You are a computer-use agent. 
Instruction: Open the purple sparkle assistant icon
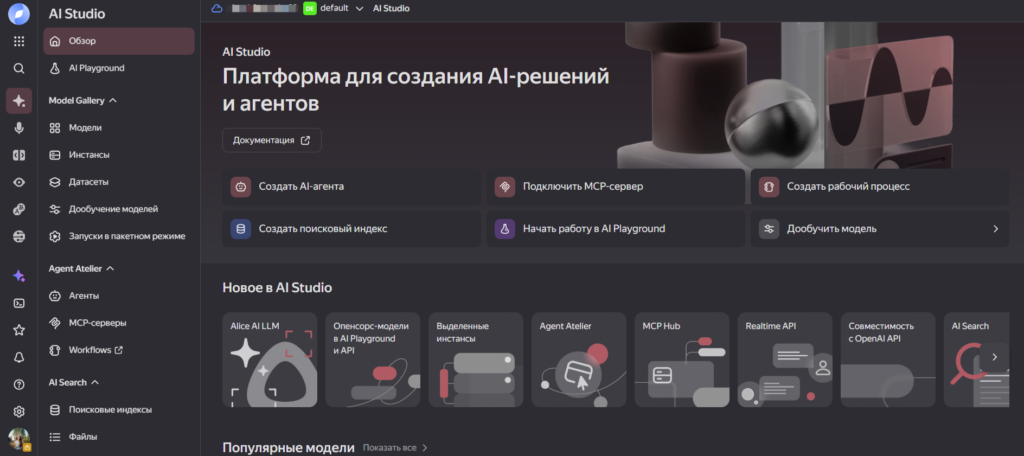pyautogui.click(x=19, y=276)
